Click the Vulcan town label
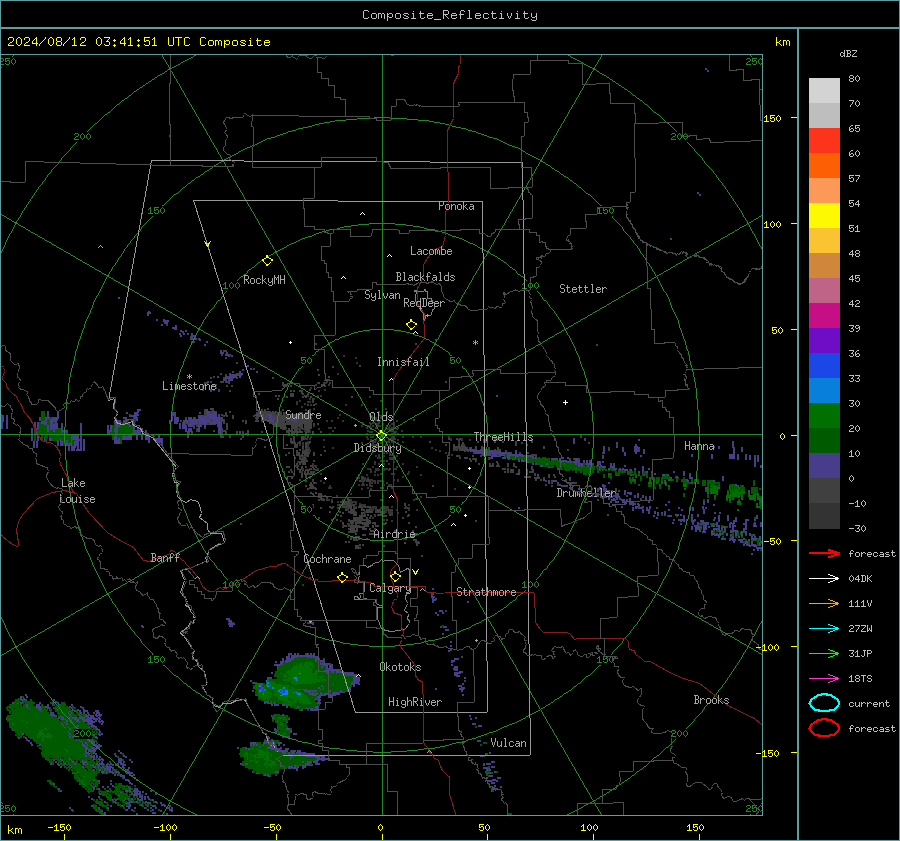The image size is (900, 841). click(x=508, y=743)
